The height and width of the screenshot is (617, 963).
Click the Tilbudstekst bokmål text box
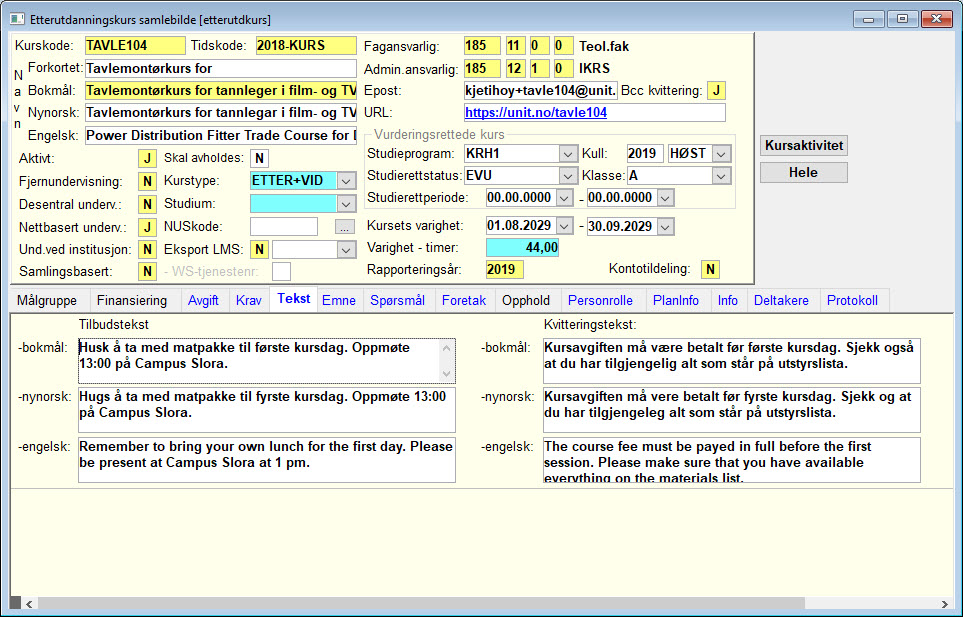click(x=267, y=361)
